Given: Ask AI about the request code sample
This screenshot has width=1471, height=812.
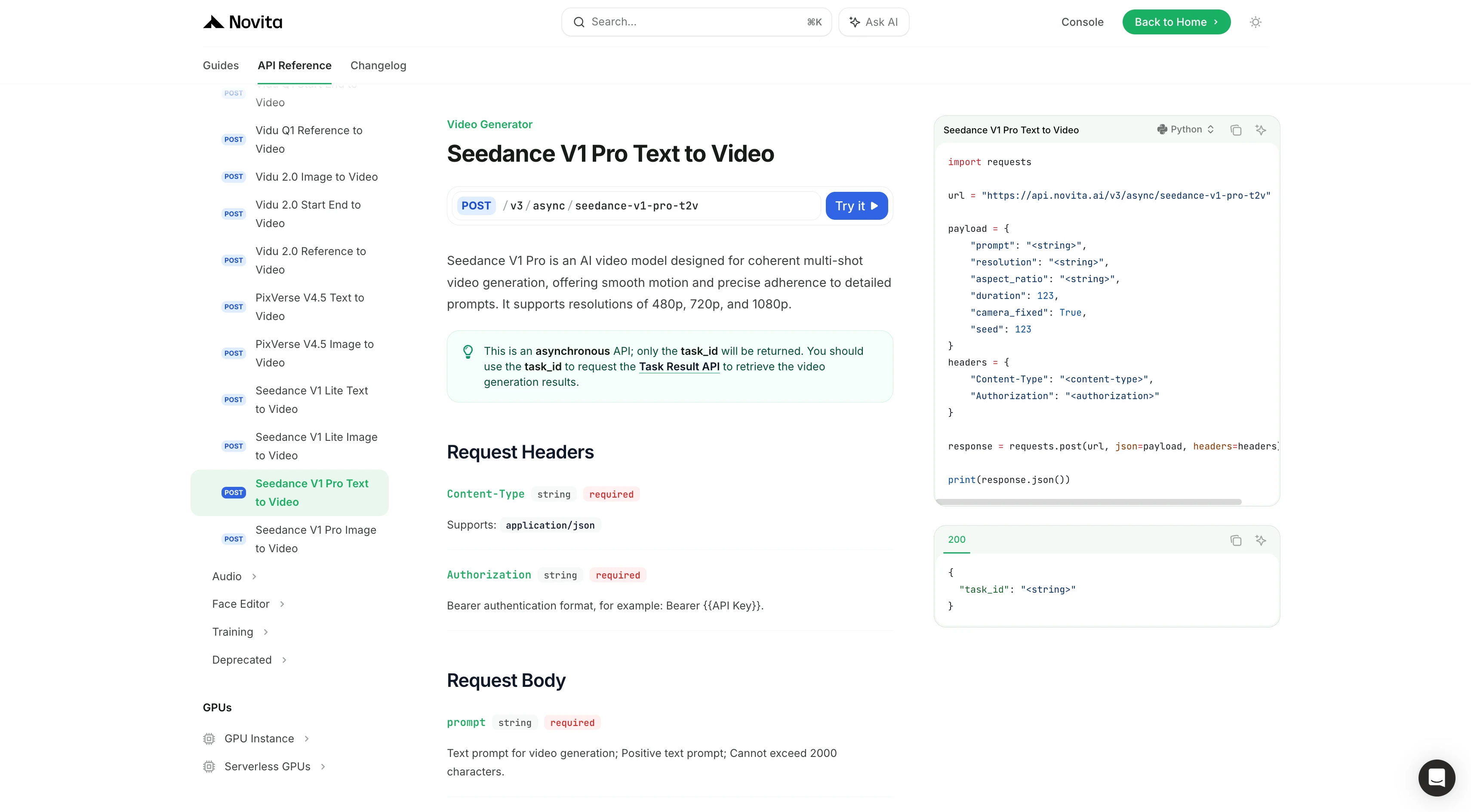Looking at the screenshot, I should (x=1261, y=130).
